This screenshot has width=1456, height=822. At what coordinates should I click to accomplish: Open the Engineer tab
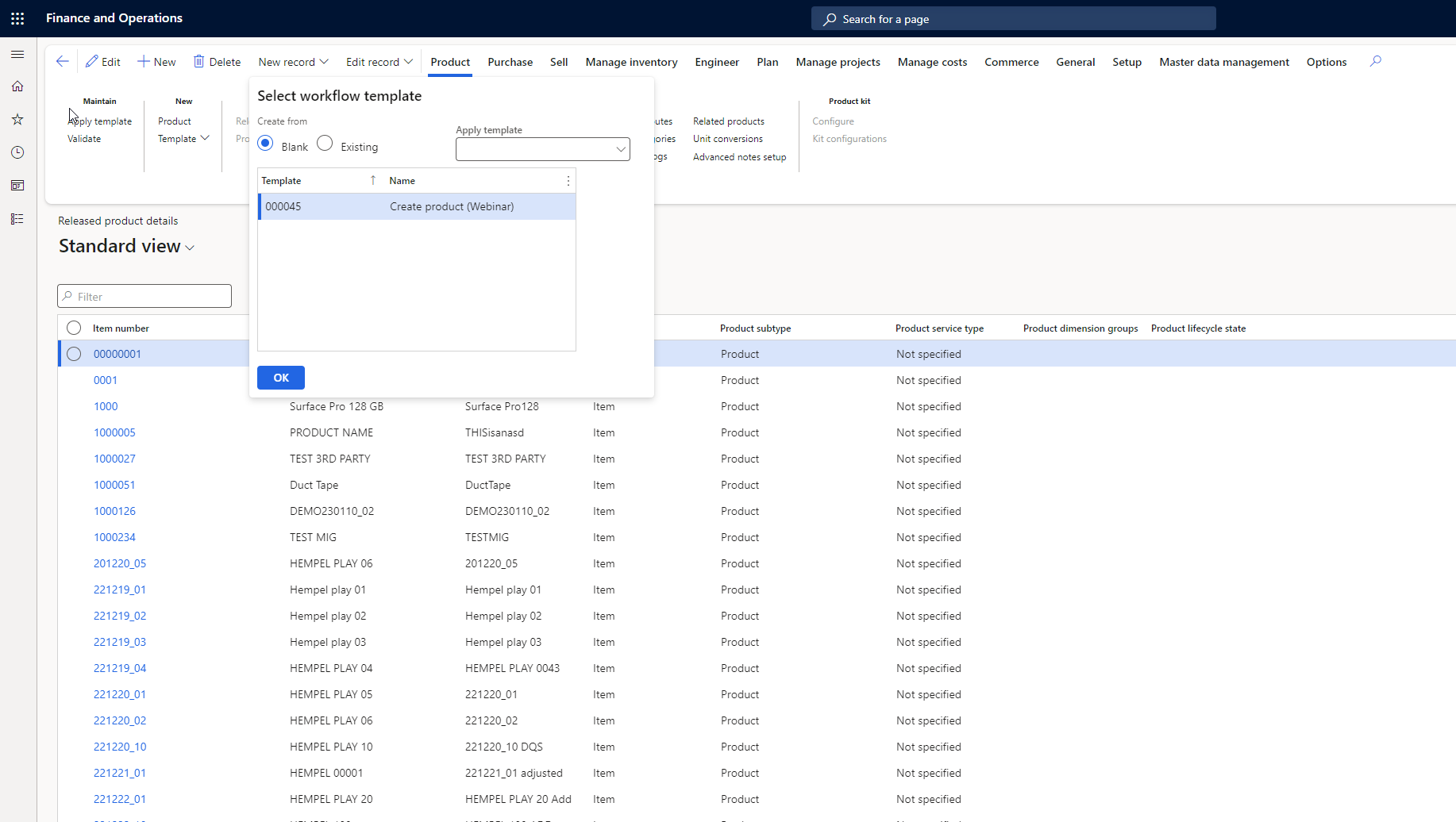click(x=717, y=62)
